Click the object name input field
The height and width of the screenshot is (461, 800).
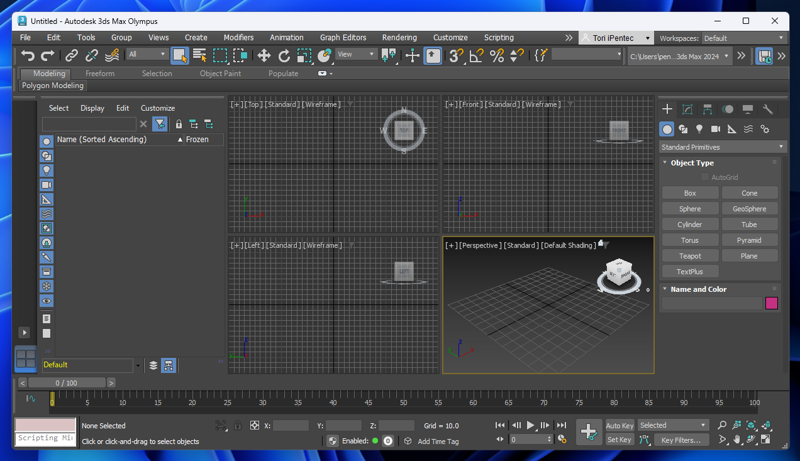pos(712,303)
